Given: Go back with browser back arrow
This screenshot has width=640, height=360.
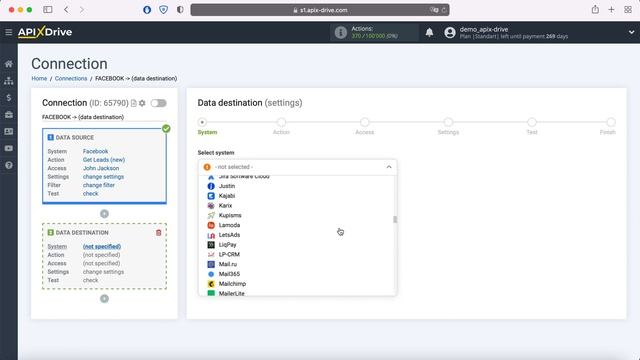Looking at the screenshot, I should [x=66, y=9].
